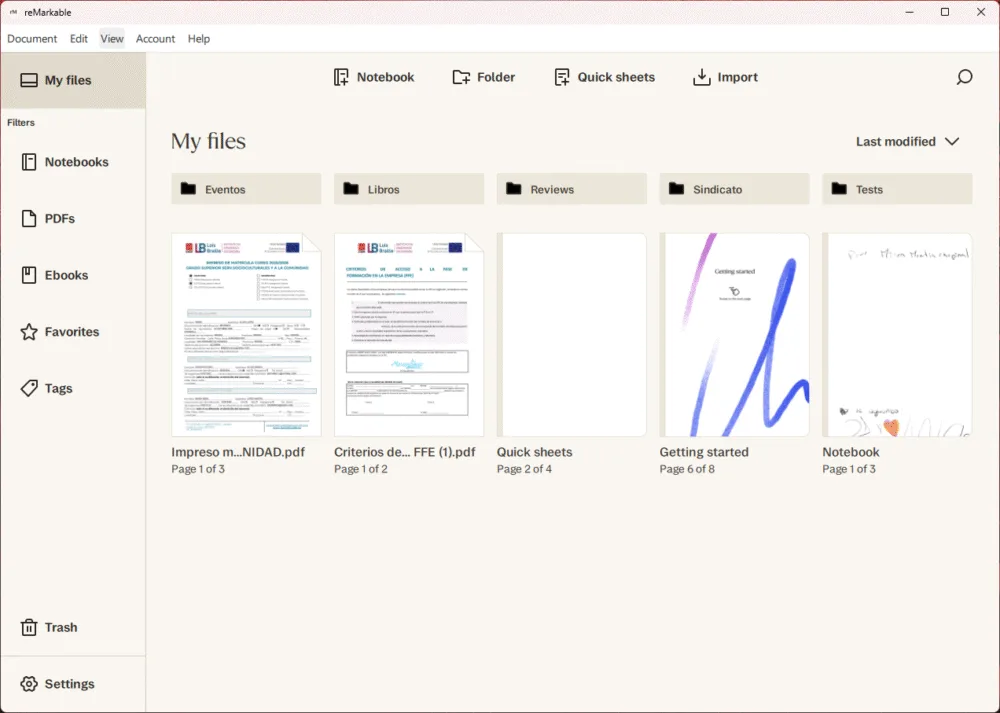Open the View menu
The image size is (1000, 713).
[112, 39]
